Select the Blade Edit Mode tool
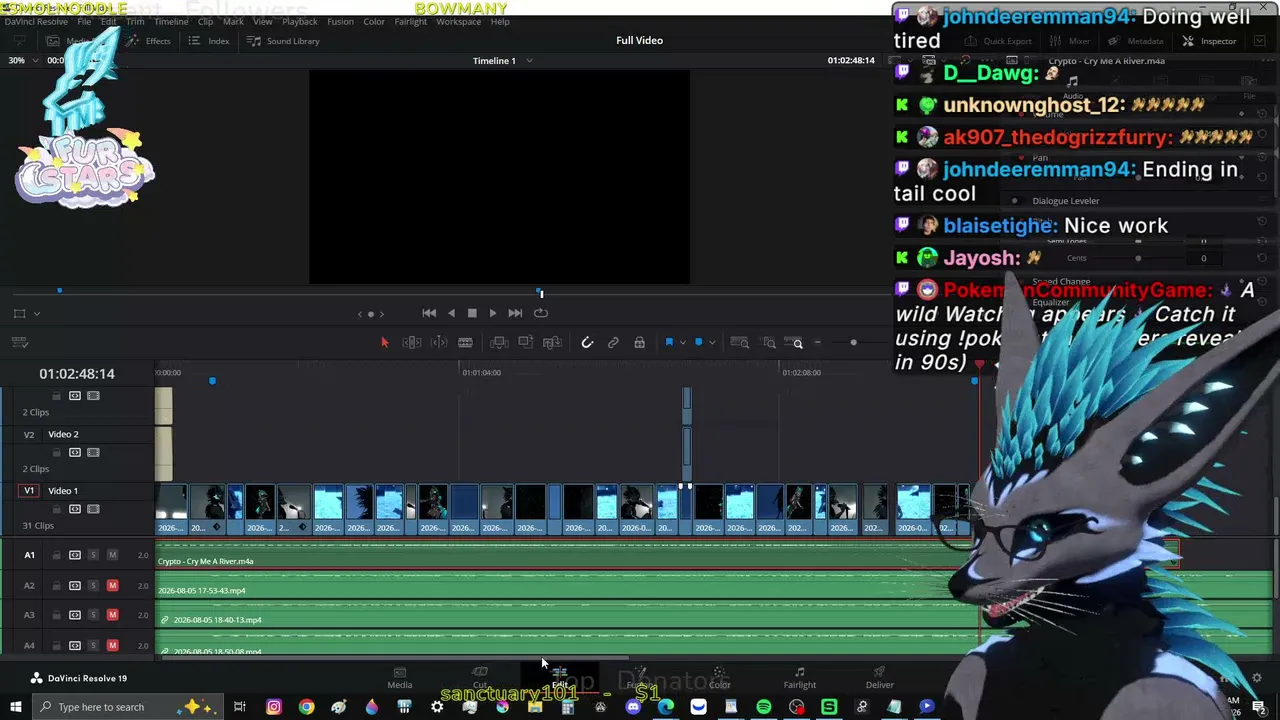The width and height of the screenshot is (1280, 720). tap(465, 343)
